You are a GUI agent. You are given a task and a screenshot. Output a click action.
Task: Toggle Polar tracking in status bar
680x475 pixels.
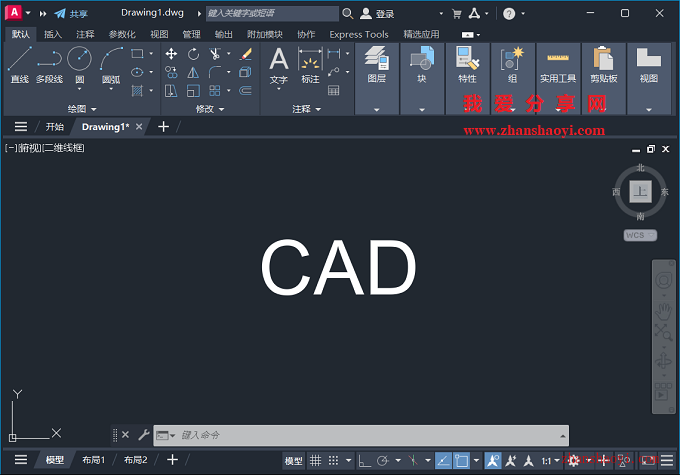click(382, 461)
